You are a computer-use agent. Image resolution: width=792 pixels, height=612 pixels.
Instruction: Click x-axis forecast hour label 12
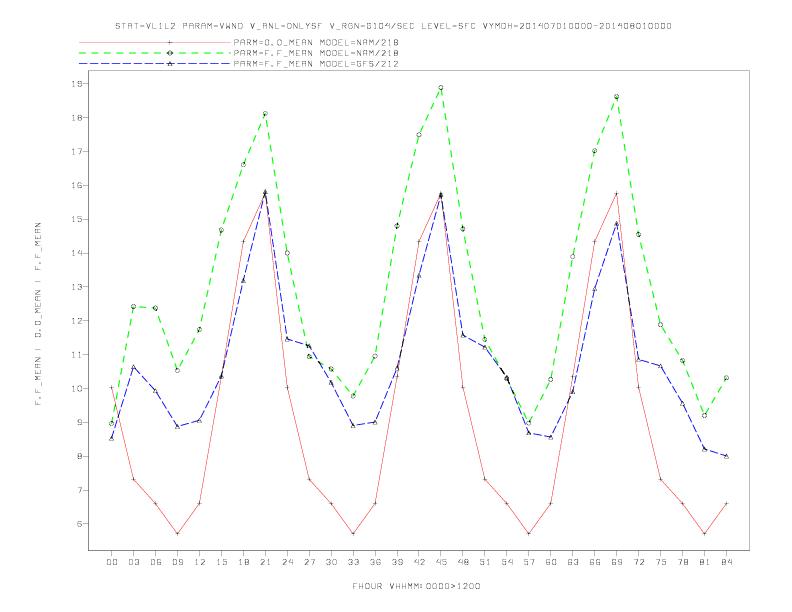click(x=200, y=562)
